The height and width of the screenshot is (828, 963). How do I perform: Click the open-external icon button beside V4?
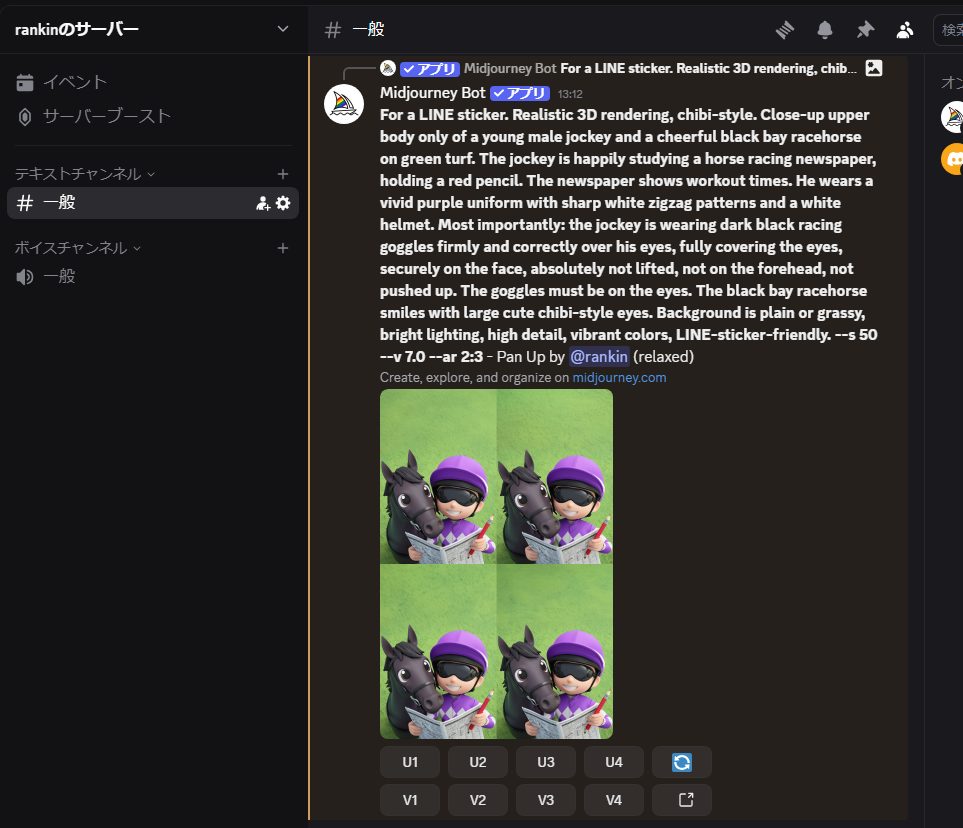point(682,800)
